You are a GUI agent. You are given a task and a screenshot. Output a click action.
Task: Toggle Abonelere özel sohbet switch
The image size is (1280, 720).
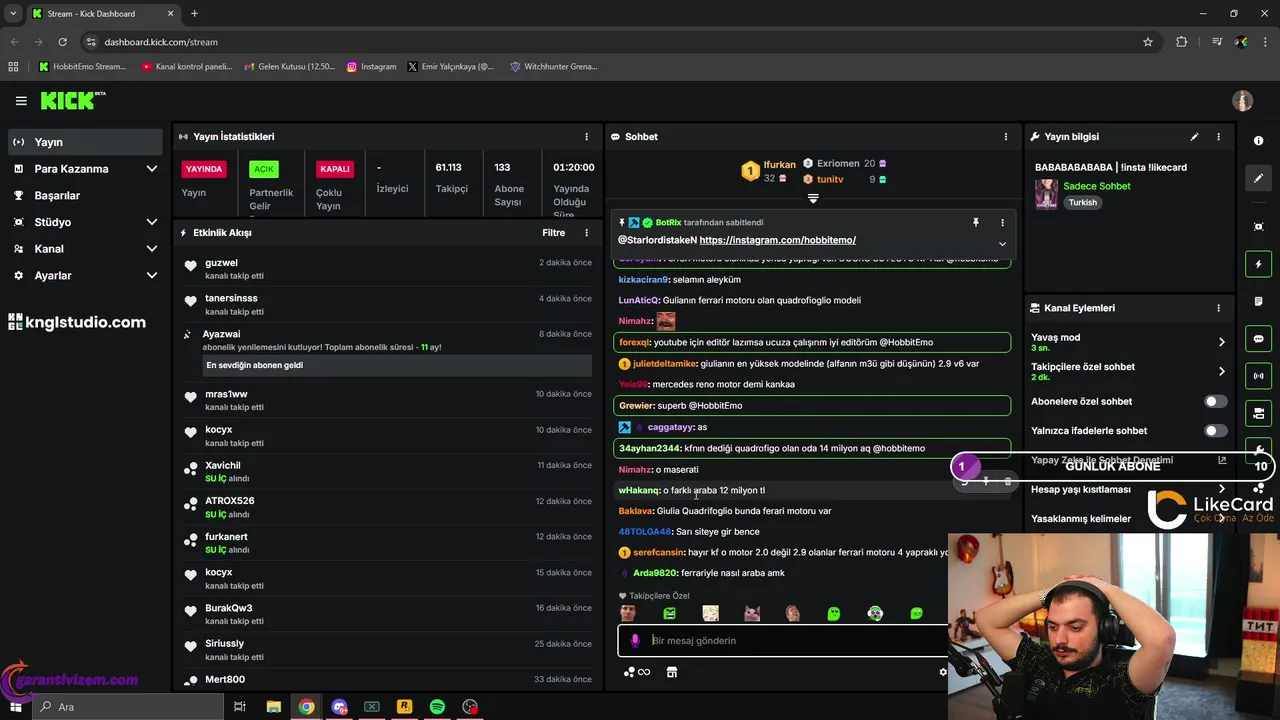tap(1215, 401)
